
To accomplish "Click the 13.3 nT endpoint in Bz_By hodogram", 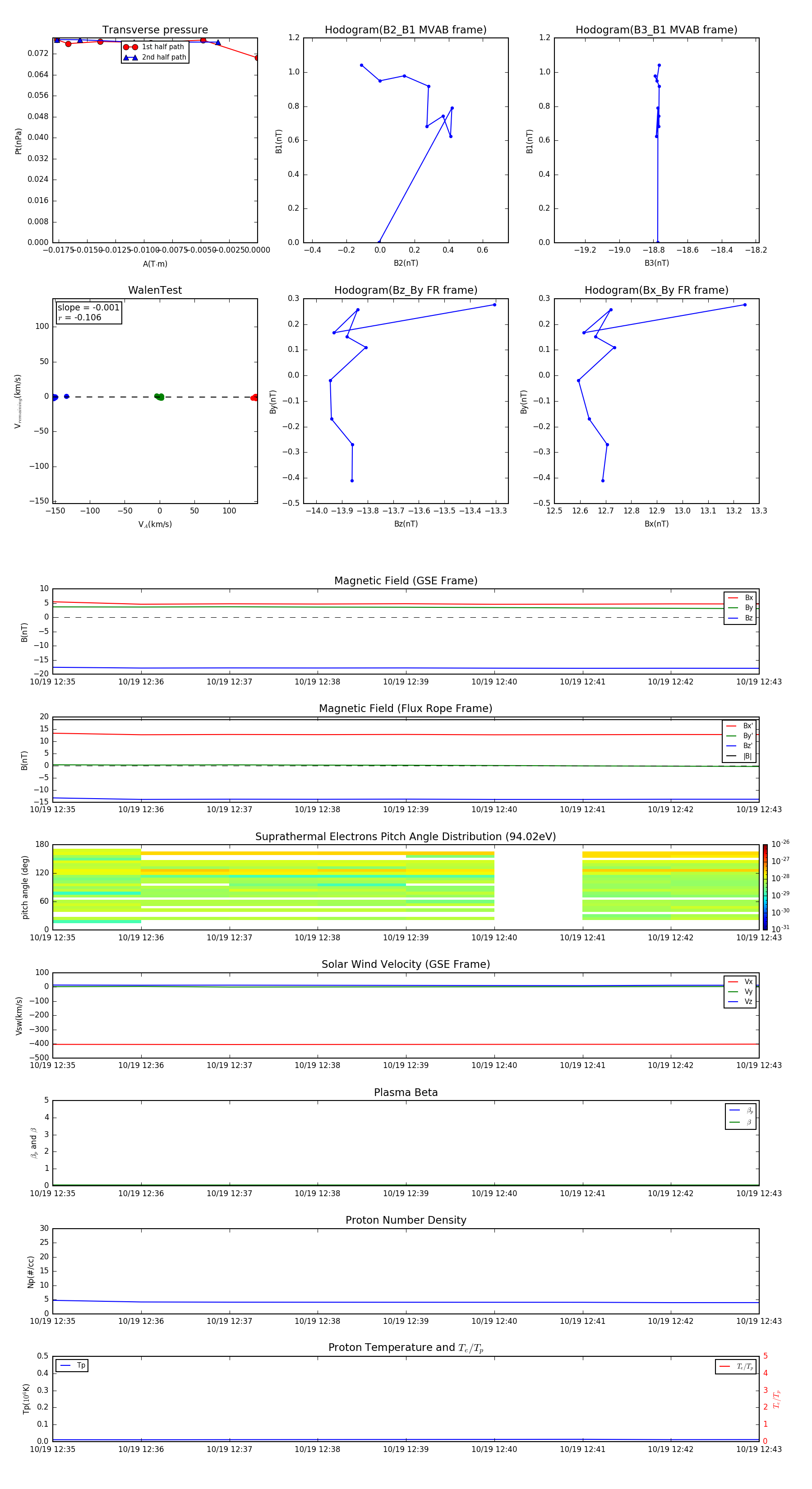I will [x=494, y=305].
